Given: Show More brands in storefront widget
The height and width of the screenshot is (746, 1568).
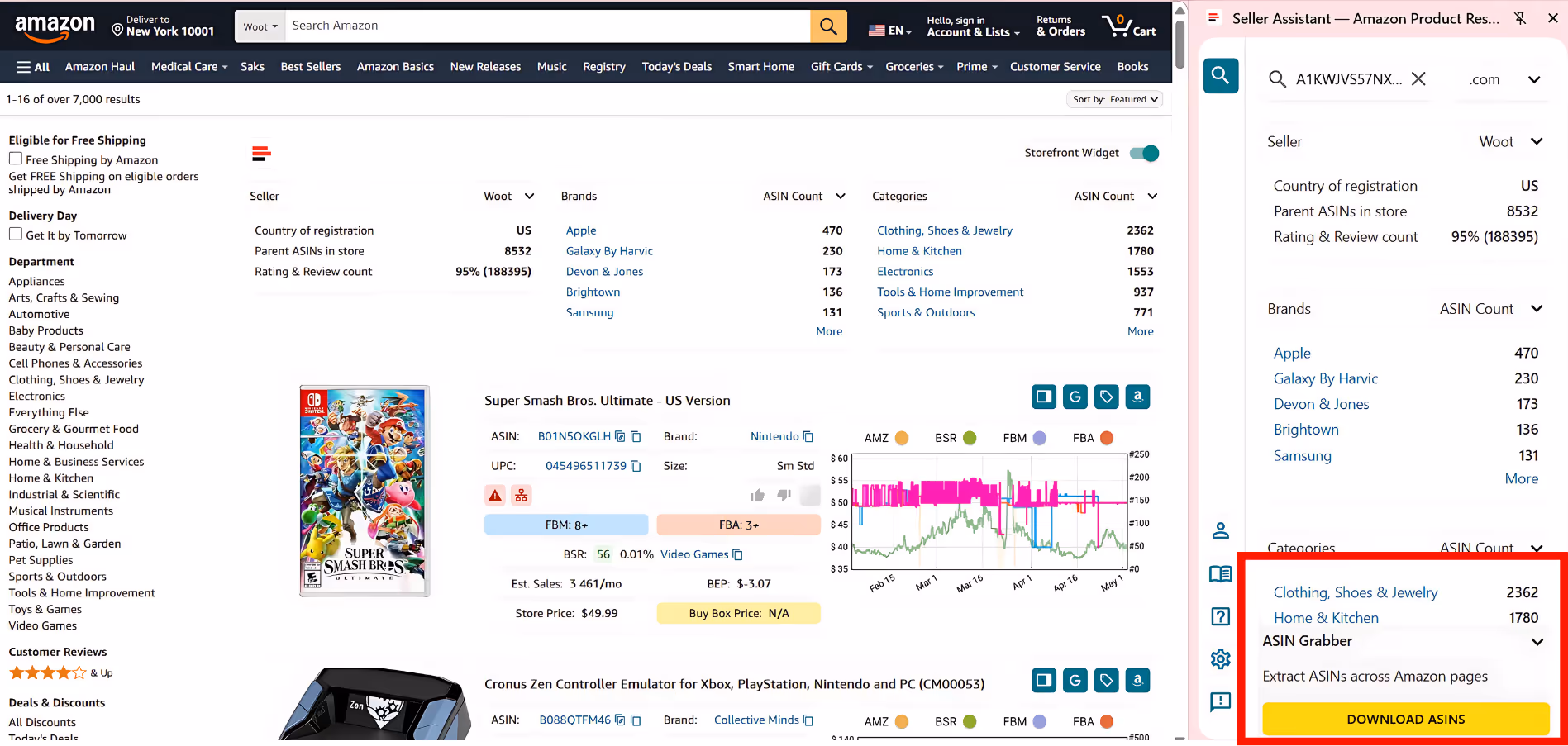Looking at the screenshot, I should pos(829,331).
